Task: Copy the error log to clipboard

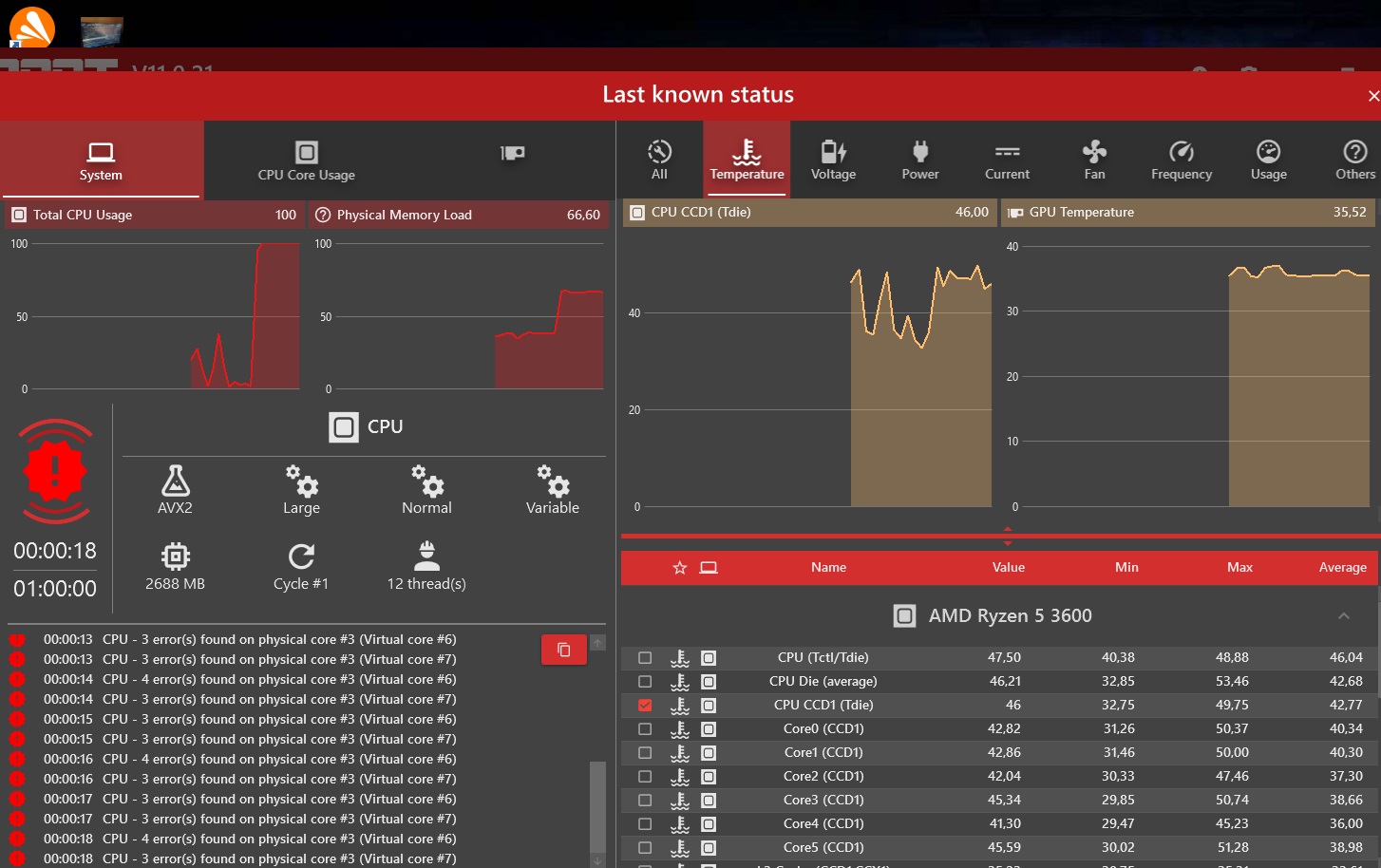Action: tap(564, 650)
